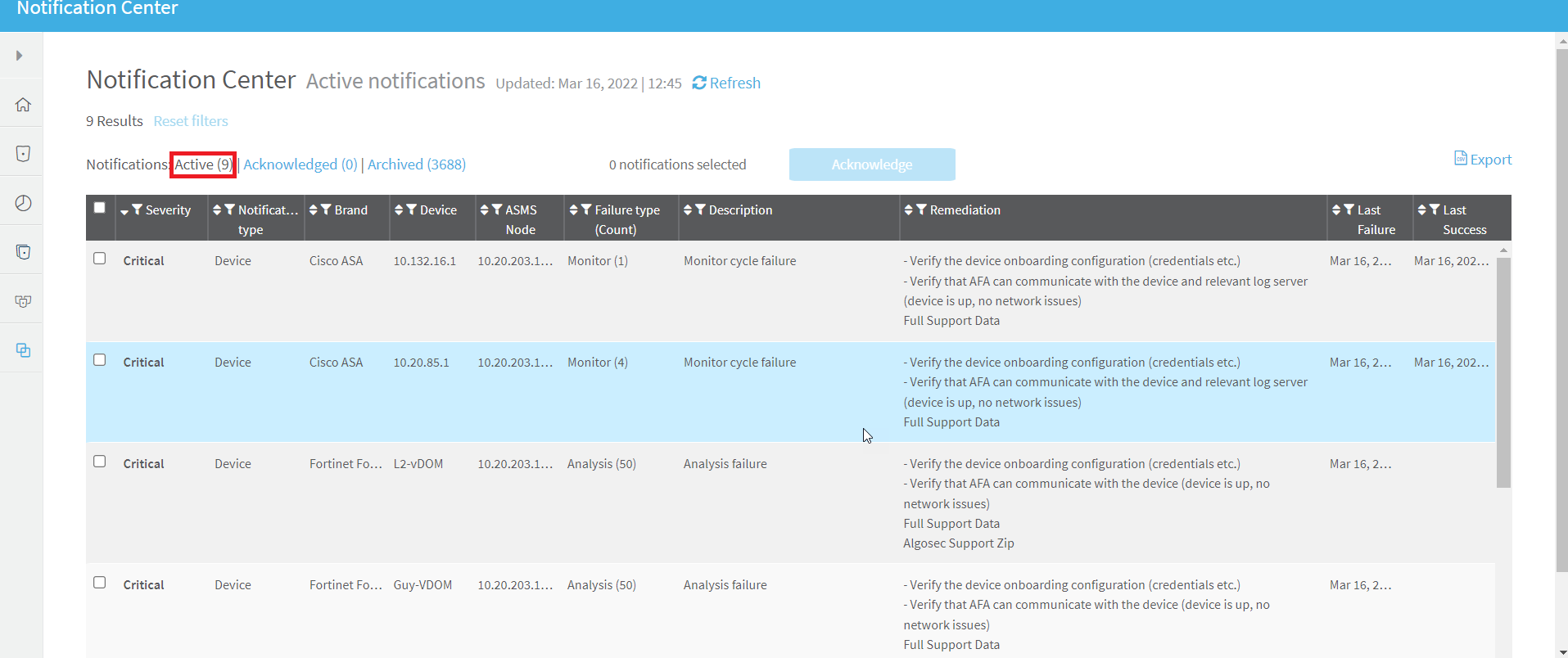
Task: Click the sort arrows on Last Failure column
Action: point(1336,210)
